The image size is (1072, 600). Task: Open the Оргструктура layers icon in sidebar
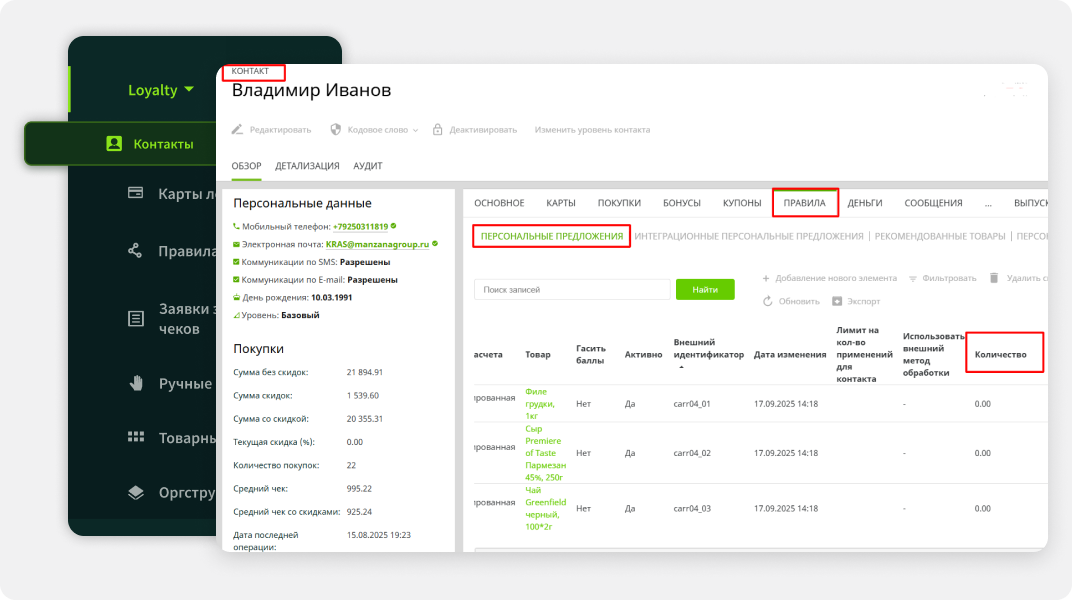[136, 492]
